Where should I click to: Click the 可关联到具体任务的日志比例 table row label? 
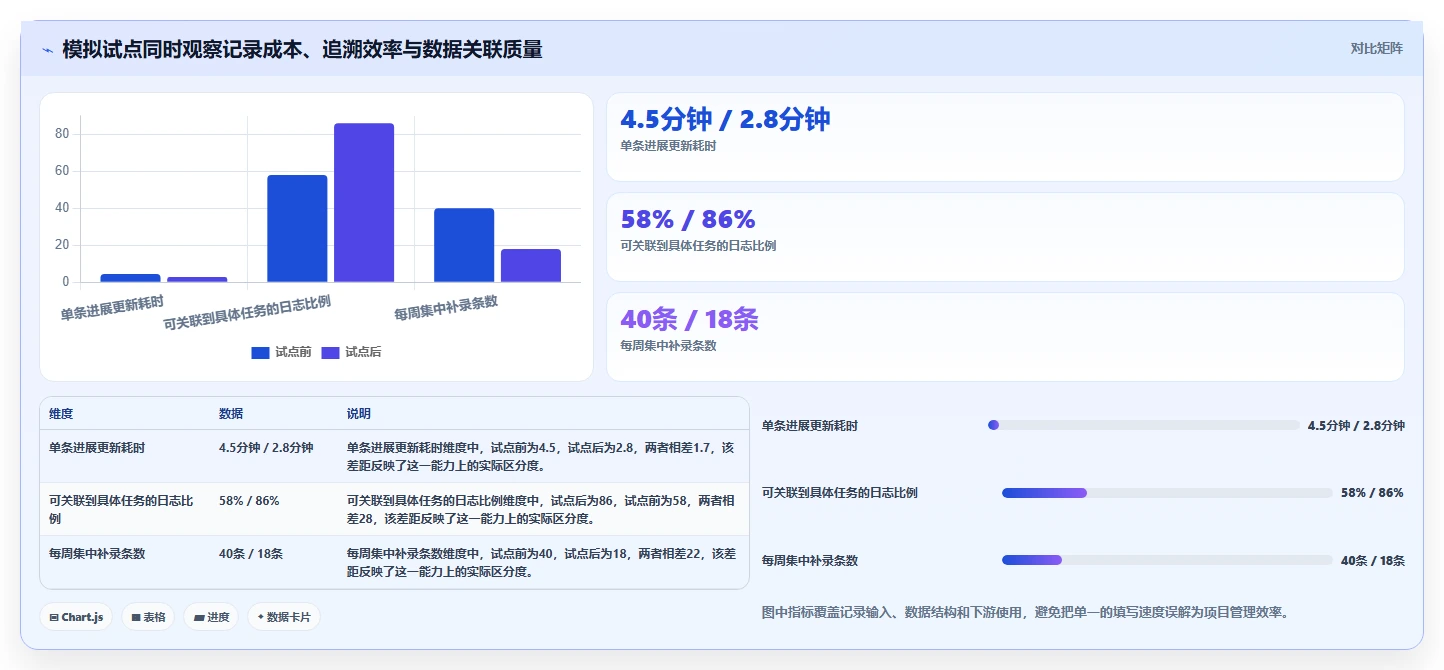pyautogui.click(x=122, y=510)
